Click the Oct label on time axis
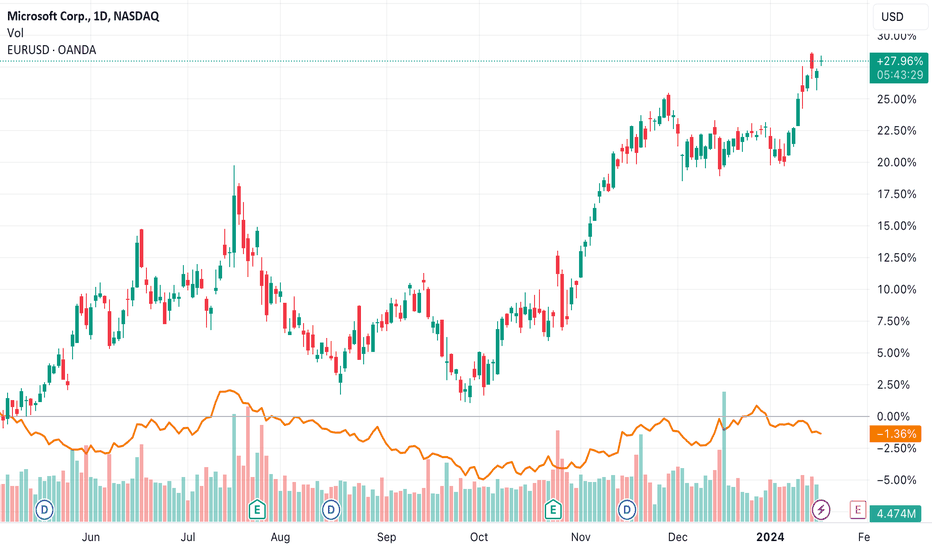Viewport: 932px width, 550px height. pyautogui.click(x=479, y=537)
